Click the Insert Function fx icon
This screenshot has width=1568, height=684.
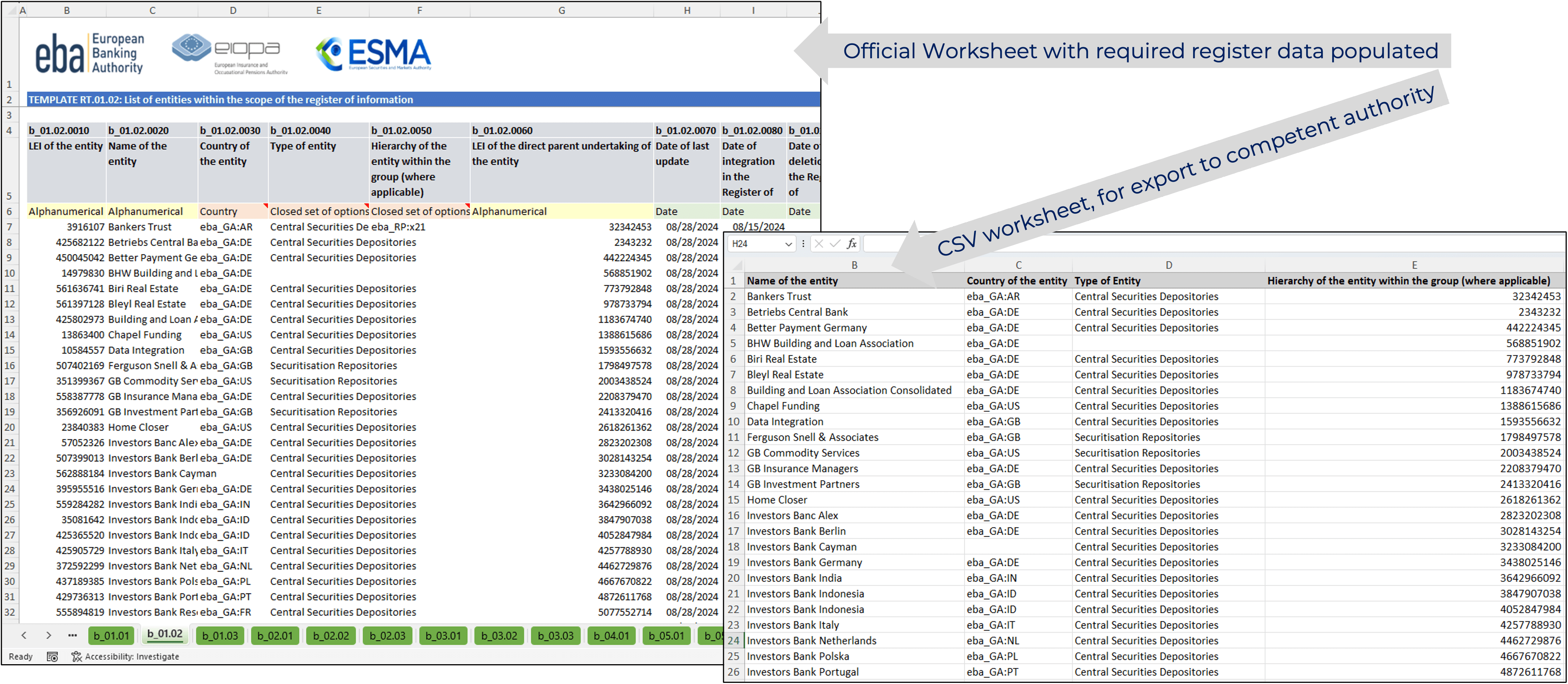point(851,244)
